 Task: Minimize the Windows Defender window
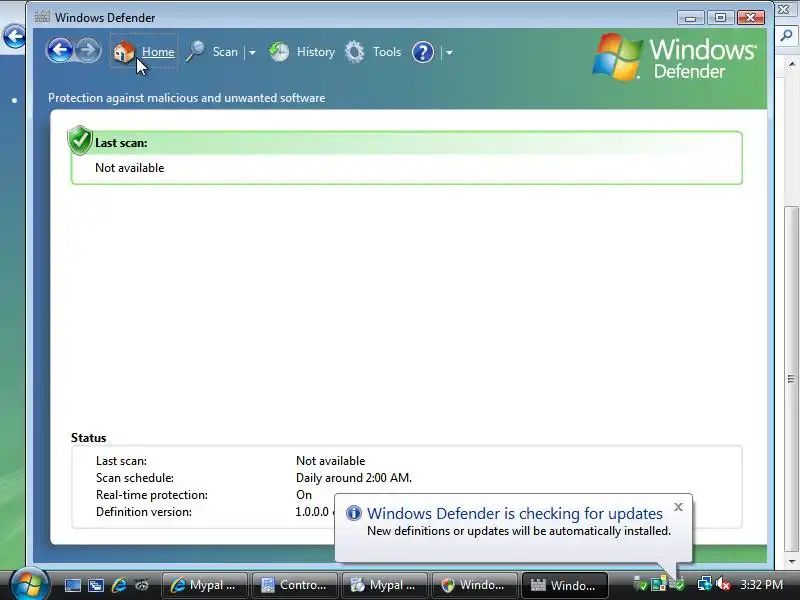(x=690, y=18)
